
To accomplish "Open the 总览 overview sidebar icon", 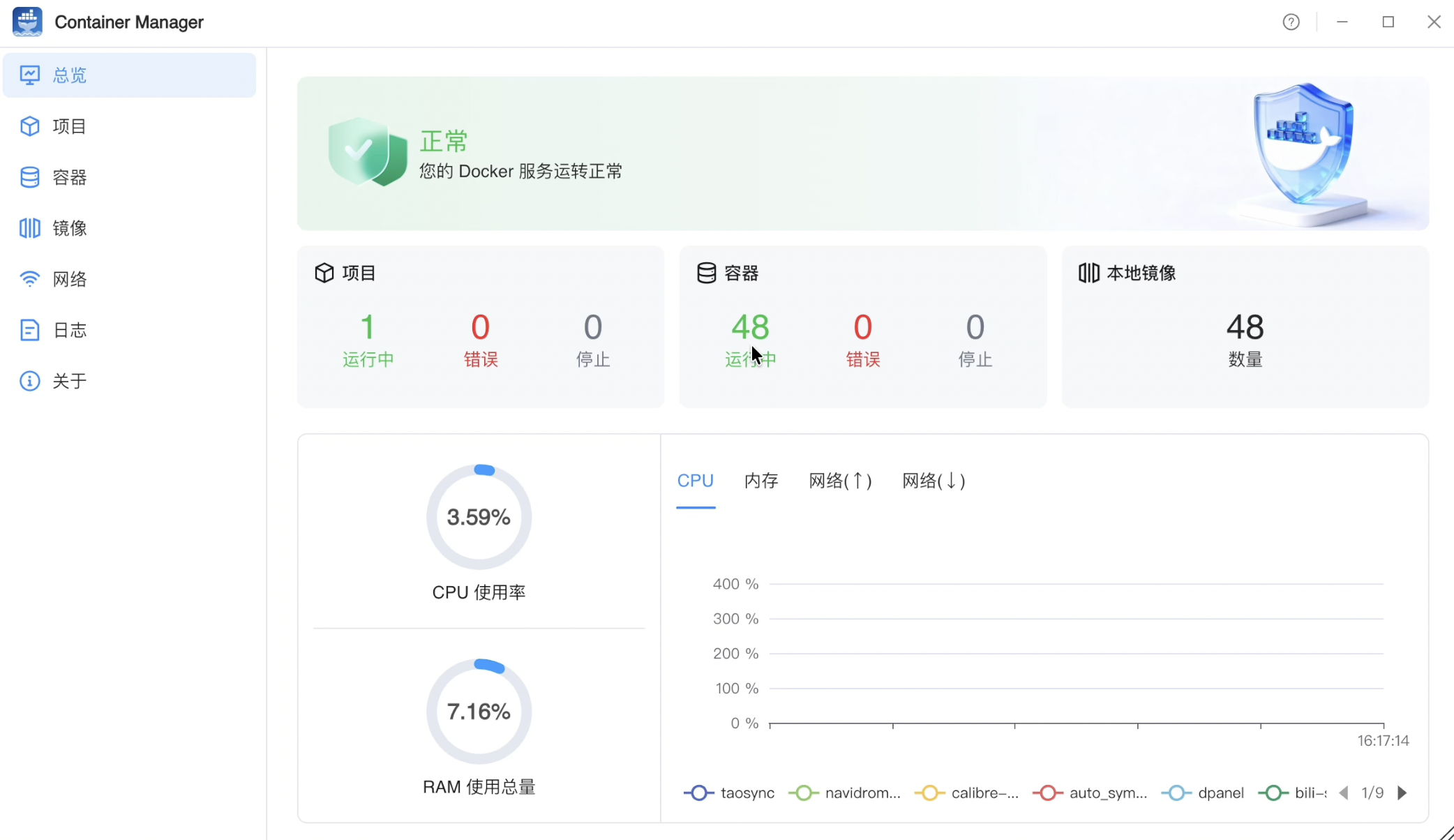I will [x=29, y=75].
